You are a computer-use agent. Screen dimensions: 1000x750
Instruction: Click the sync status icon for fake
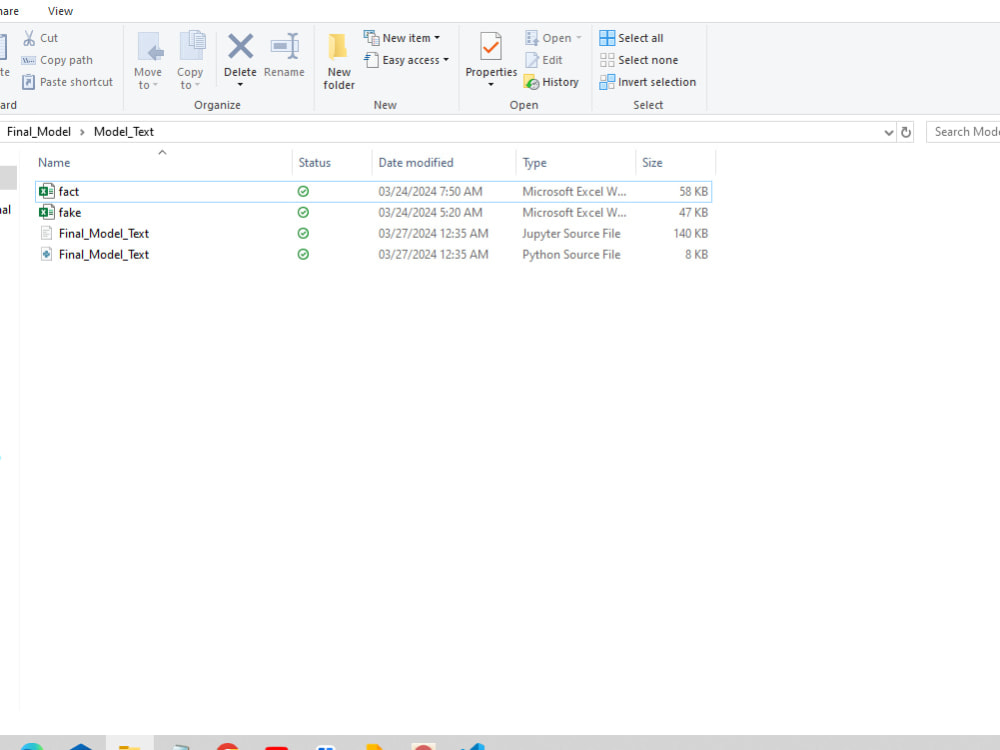(x=304, y=212)
